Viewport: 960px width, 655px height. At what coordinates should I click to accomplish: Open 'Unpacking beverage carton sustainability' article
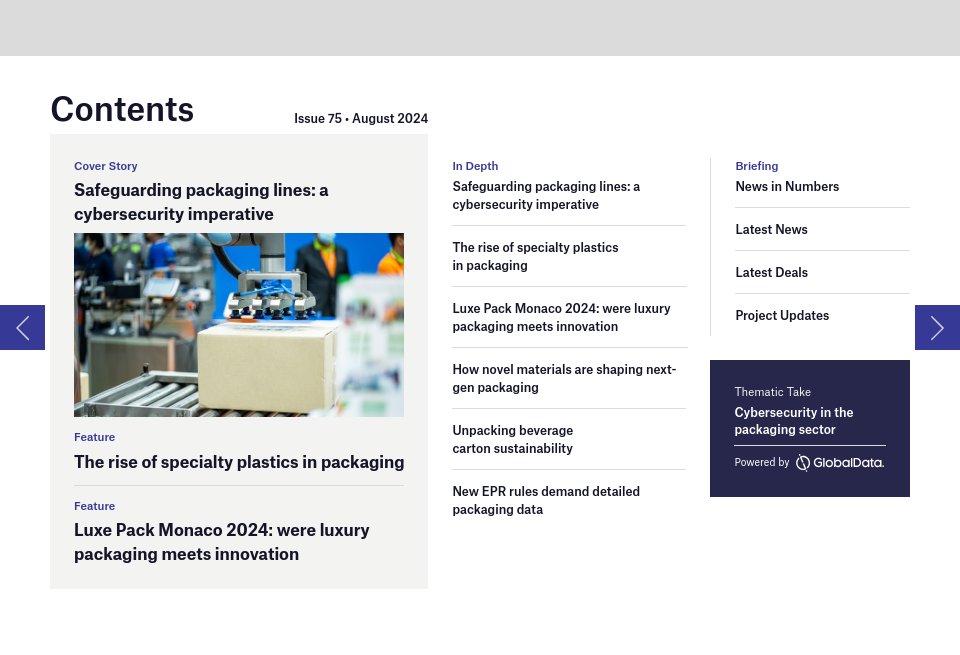512,439
